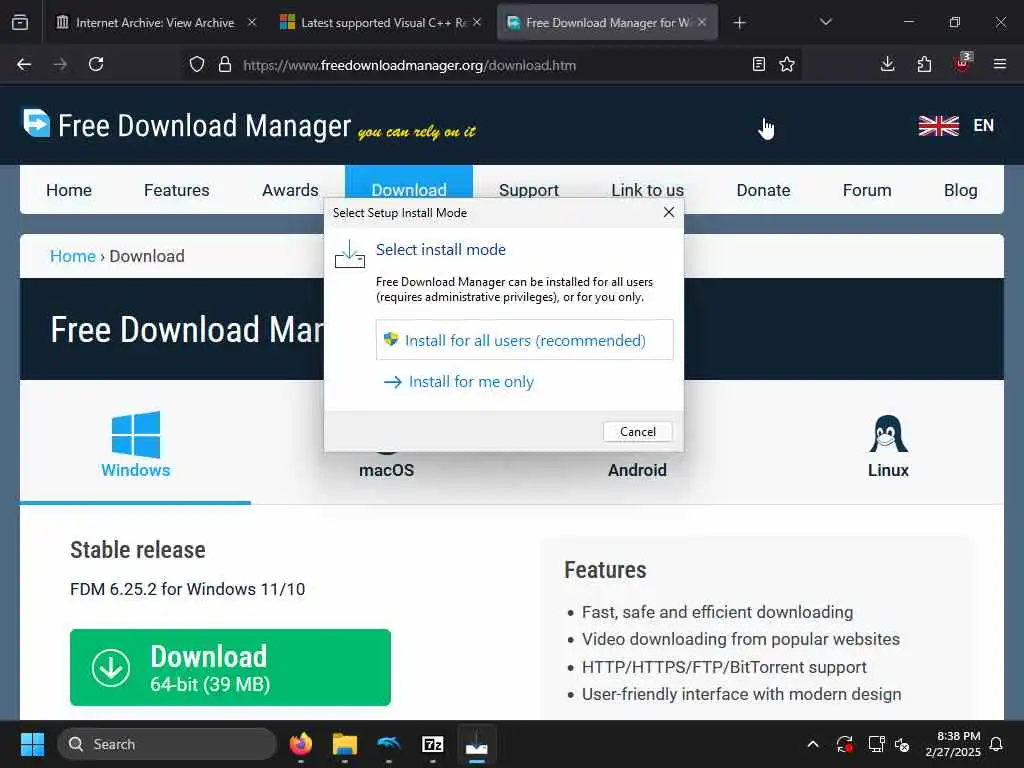The width and height of the screenshot is (1024, 768).
Task: Select the Linux platform tab
Action: [888, 447]
